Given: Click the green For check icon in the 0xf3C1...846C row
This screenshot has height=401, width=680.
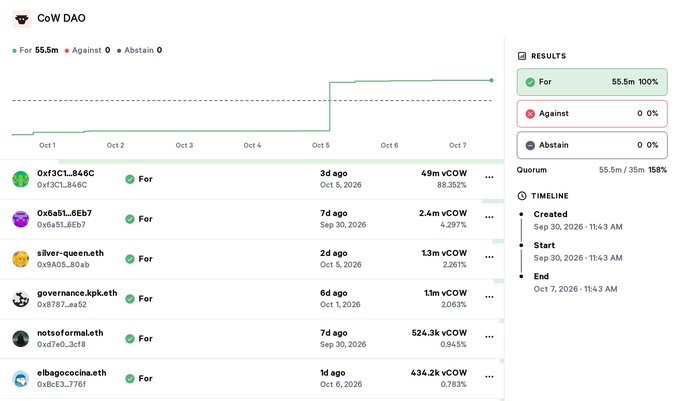Looking at the screenshot, I should (x=130, y=179).
